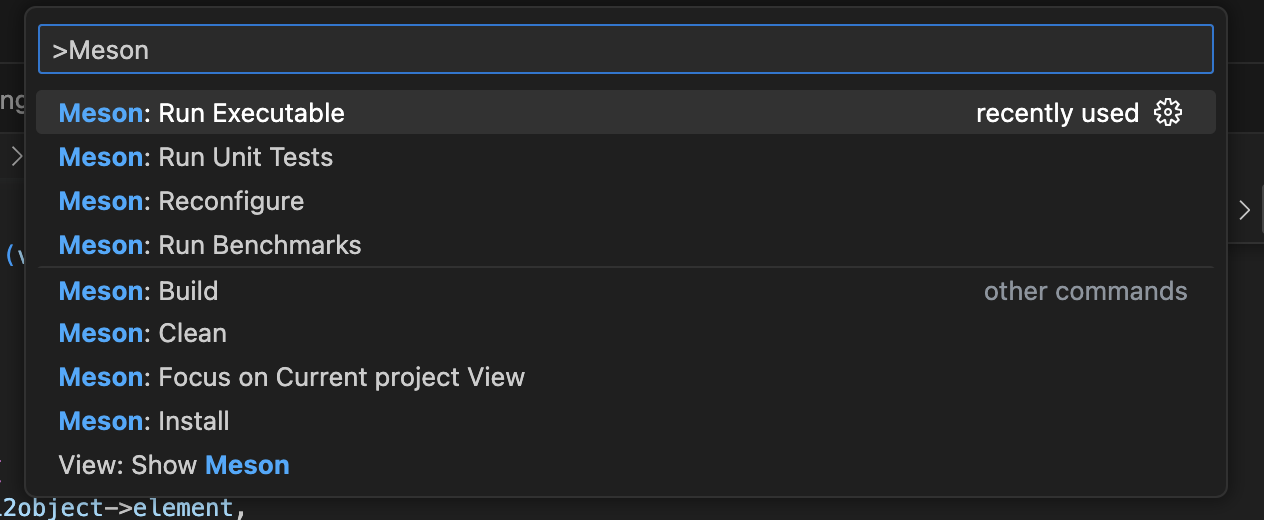The height and width of the screenshot is (520, 1264).
Task: Choose View: Show Meson entry
Action: 174,465
